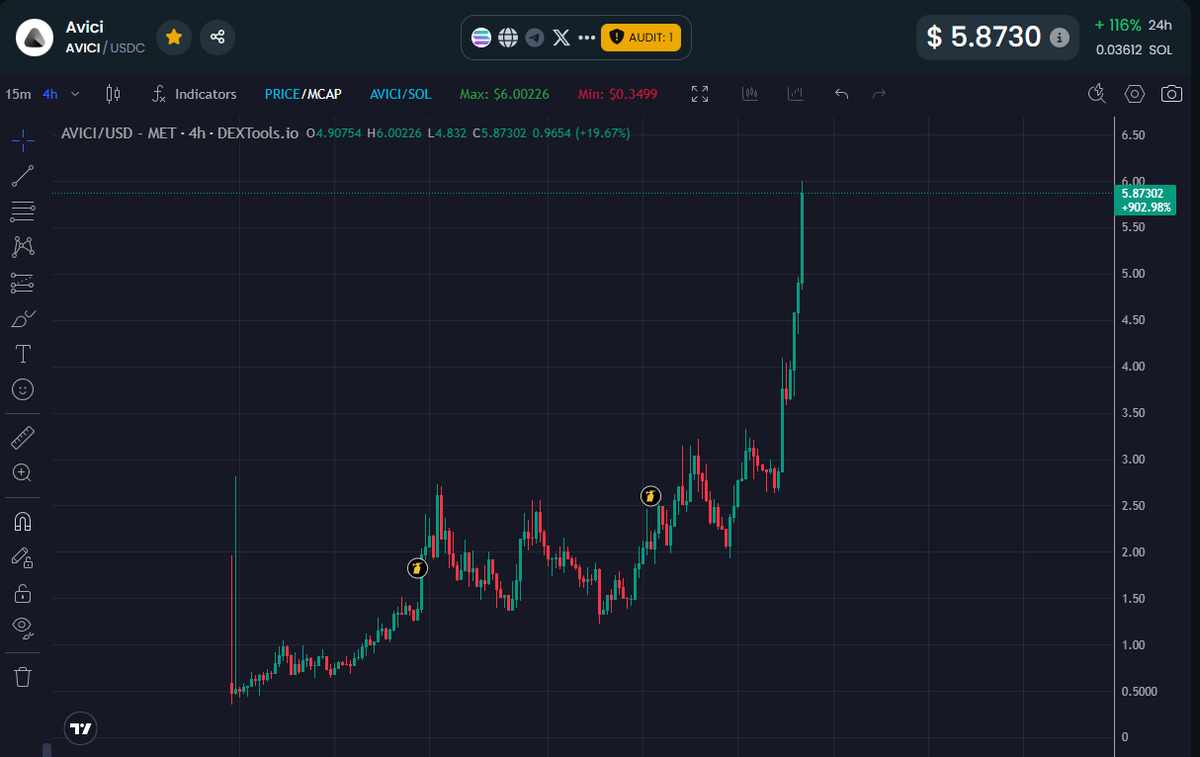This screenshot has width=1200, height=757.
Task: Open the Telegram icon link
Action: [x=535, y=38]
